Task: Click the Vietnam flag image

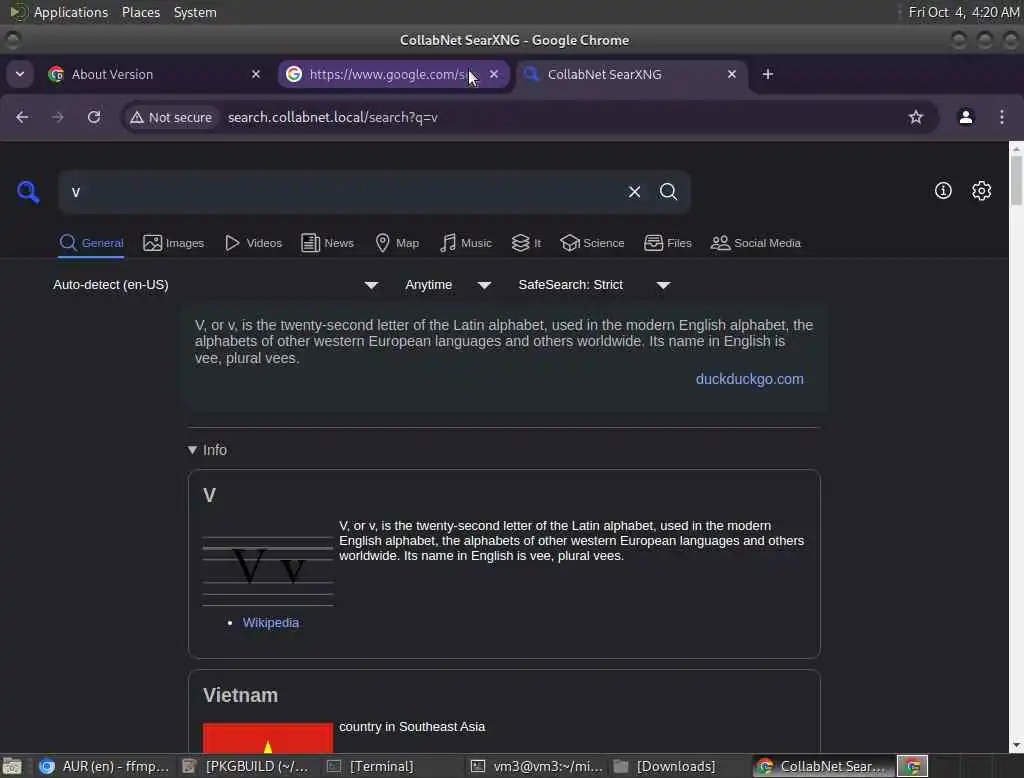Action: 268,737
